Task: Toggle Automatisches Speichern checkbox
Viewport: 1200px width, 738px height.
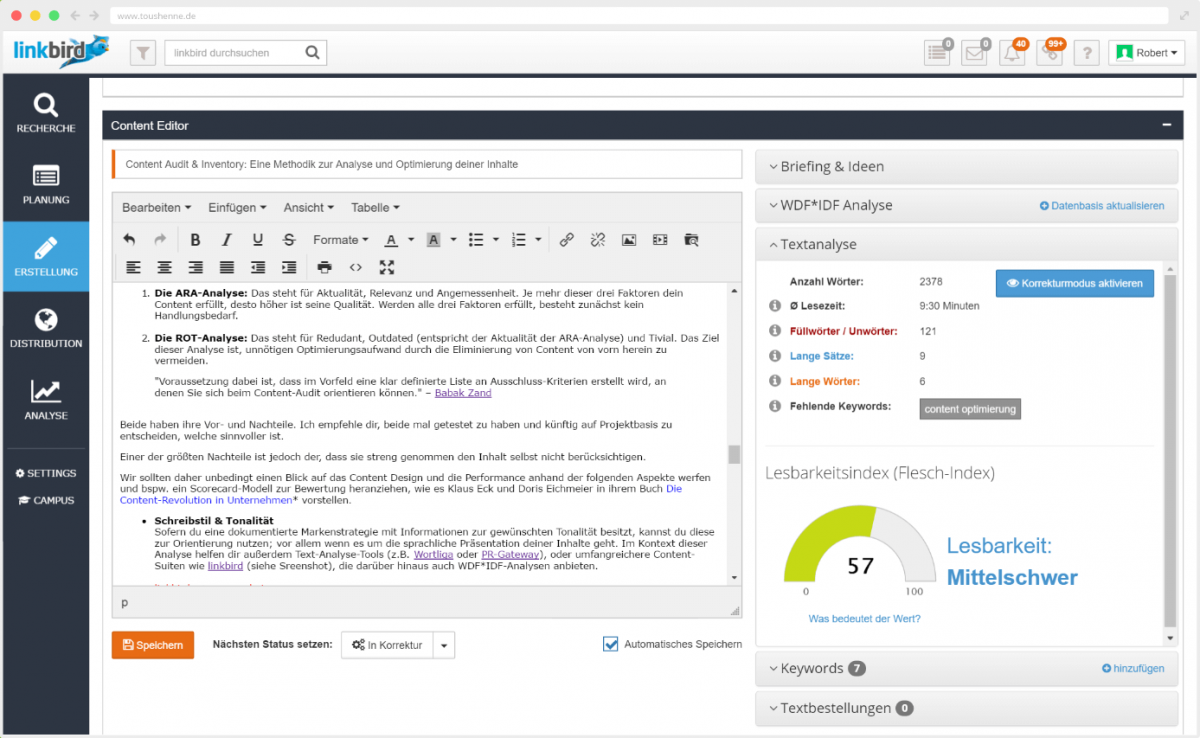Action: pos(611,644)
